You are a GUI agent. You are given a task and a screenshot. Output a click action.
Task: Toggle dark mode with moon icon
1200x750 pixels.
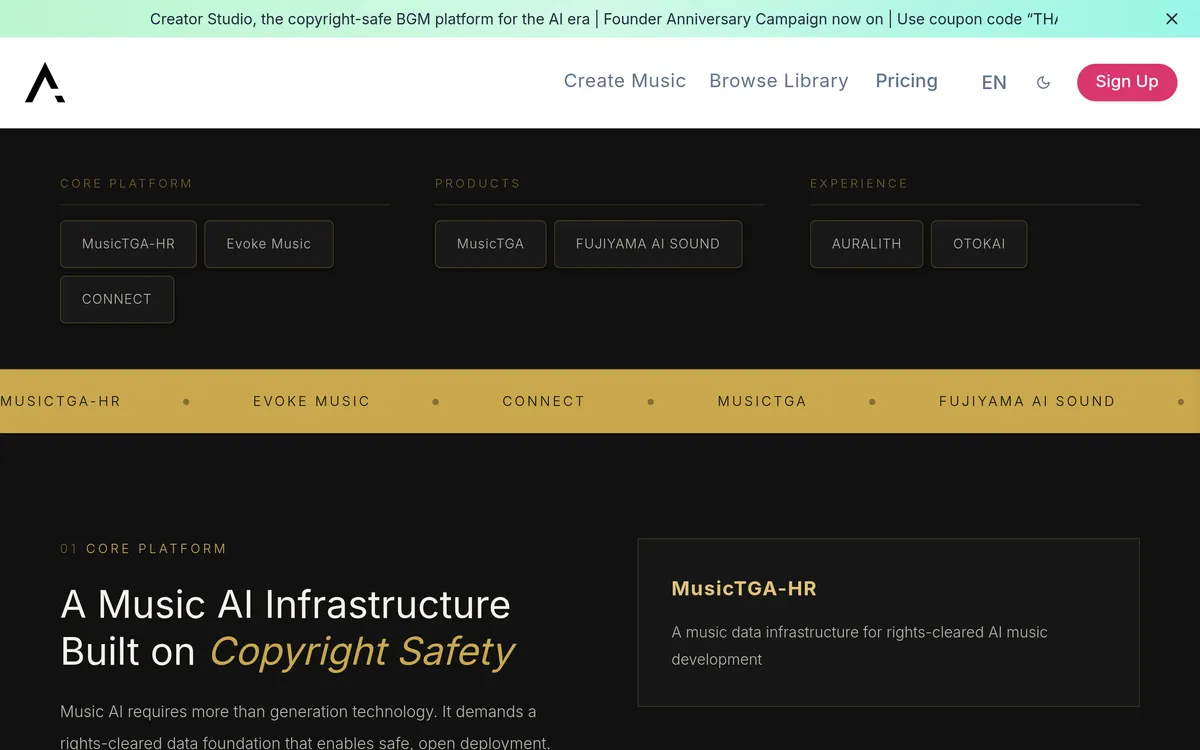tap(1043, 83)
